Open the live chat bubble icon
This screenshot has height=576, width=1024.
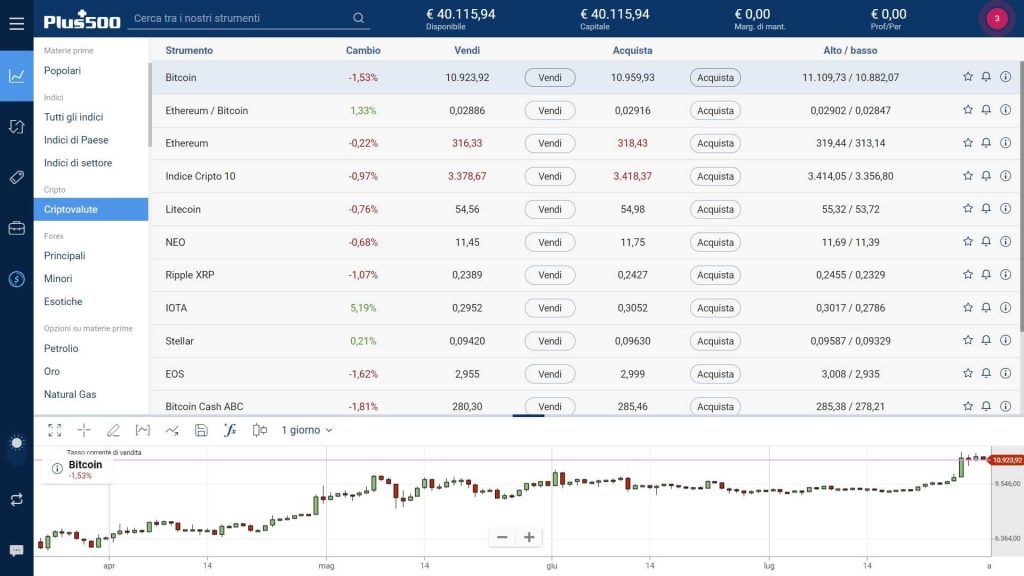pos(16,551)
